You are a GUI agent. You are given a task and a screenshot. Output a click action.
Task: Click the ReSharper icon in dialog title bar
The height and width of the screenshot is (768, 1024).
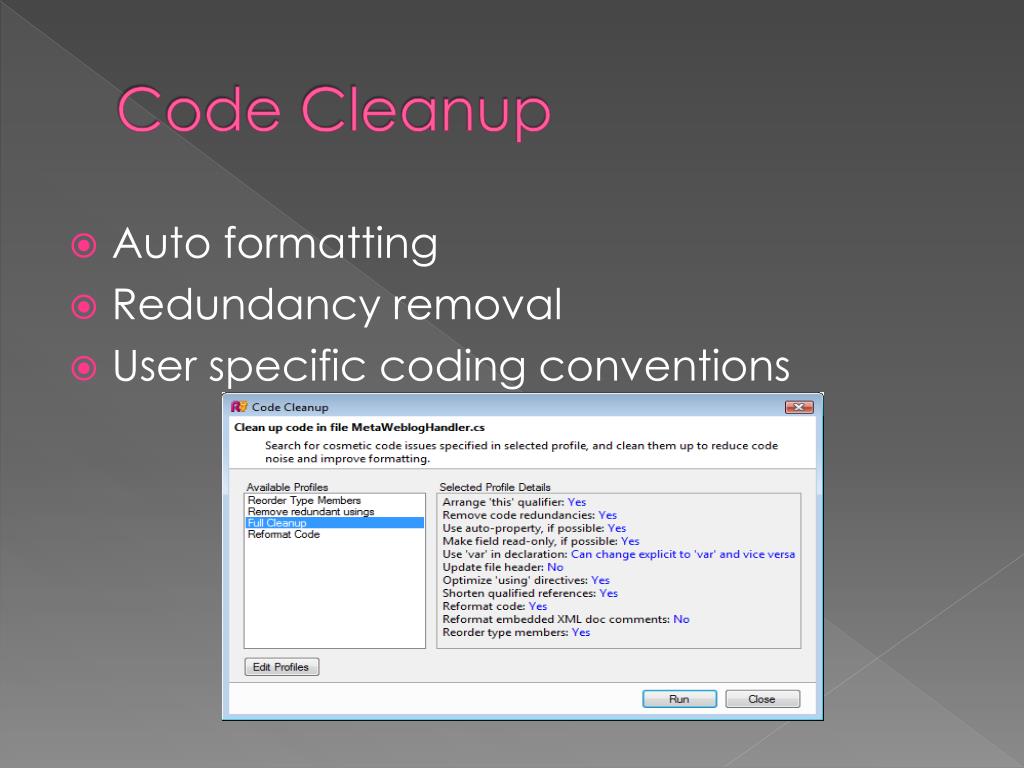coord(239,407)
